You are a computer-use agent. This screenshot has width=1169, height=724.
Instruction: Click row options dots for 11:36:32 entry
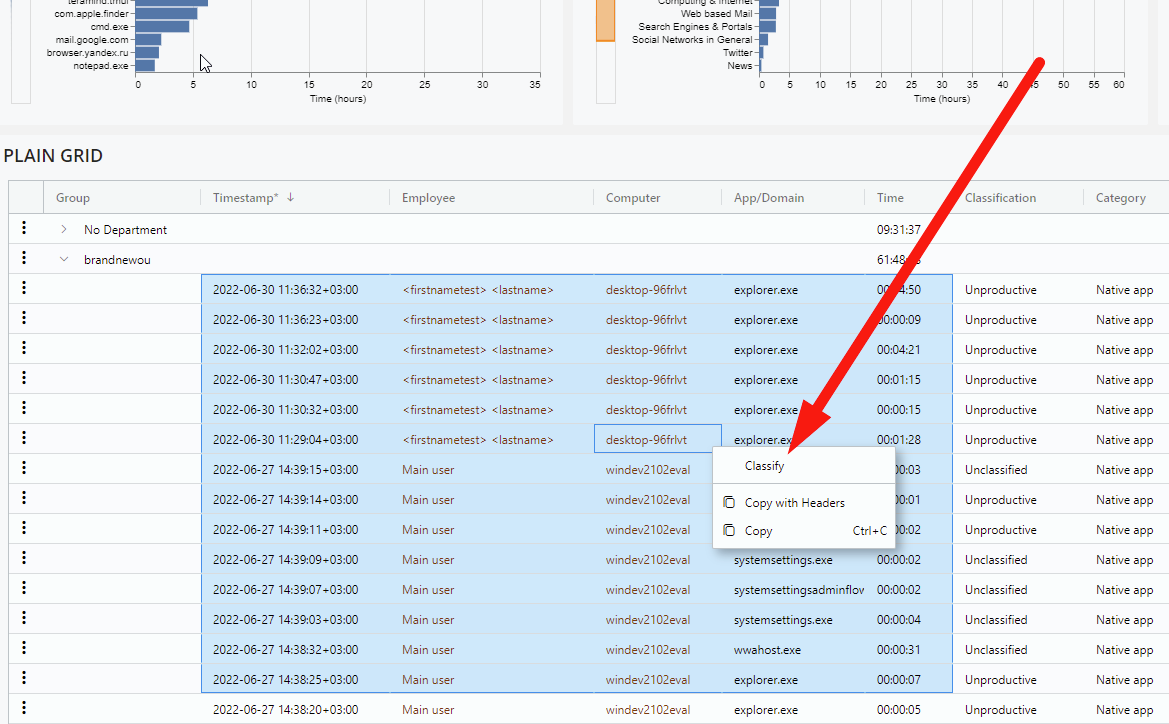point(24,289)
